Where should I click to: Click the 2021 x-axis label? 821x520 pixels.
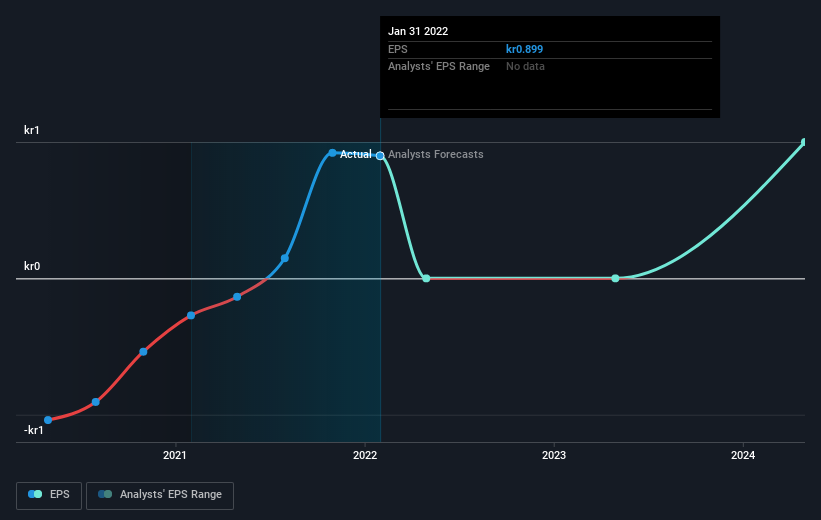(x=174, y=455)
